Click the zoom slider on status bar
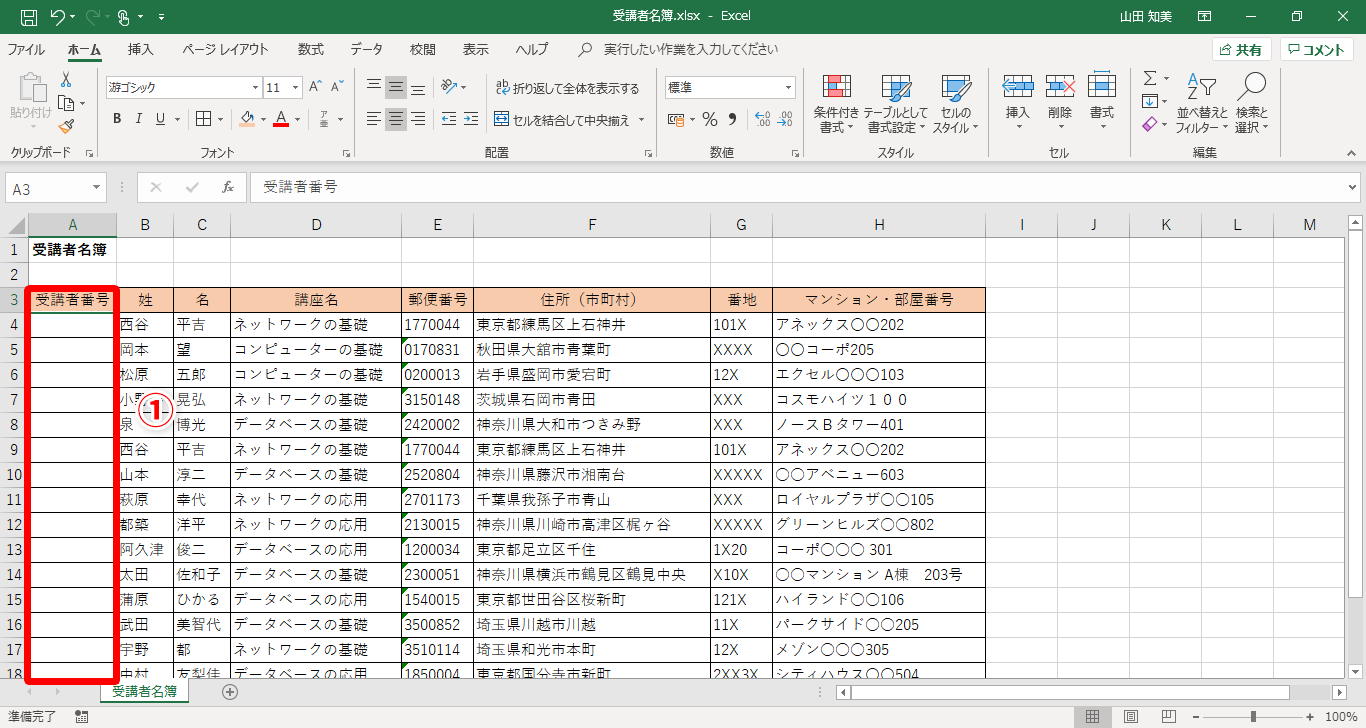 [1254, 717]
